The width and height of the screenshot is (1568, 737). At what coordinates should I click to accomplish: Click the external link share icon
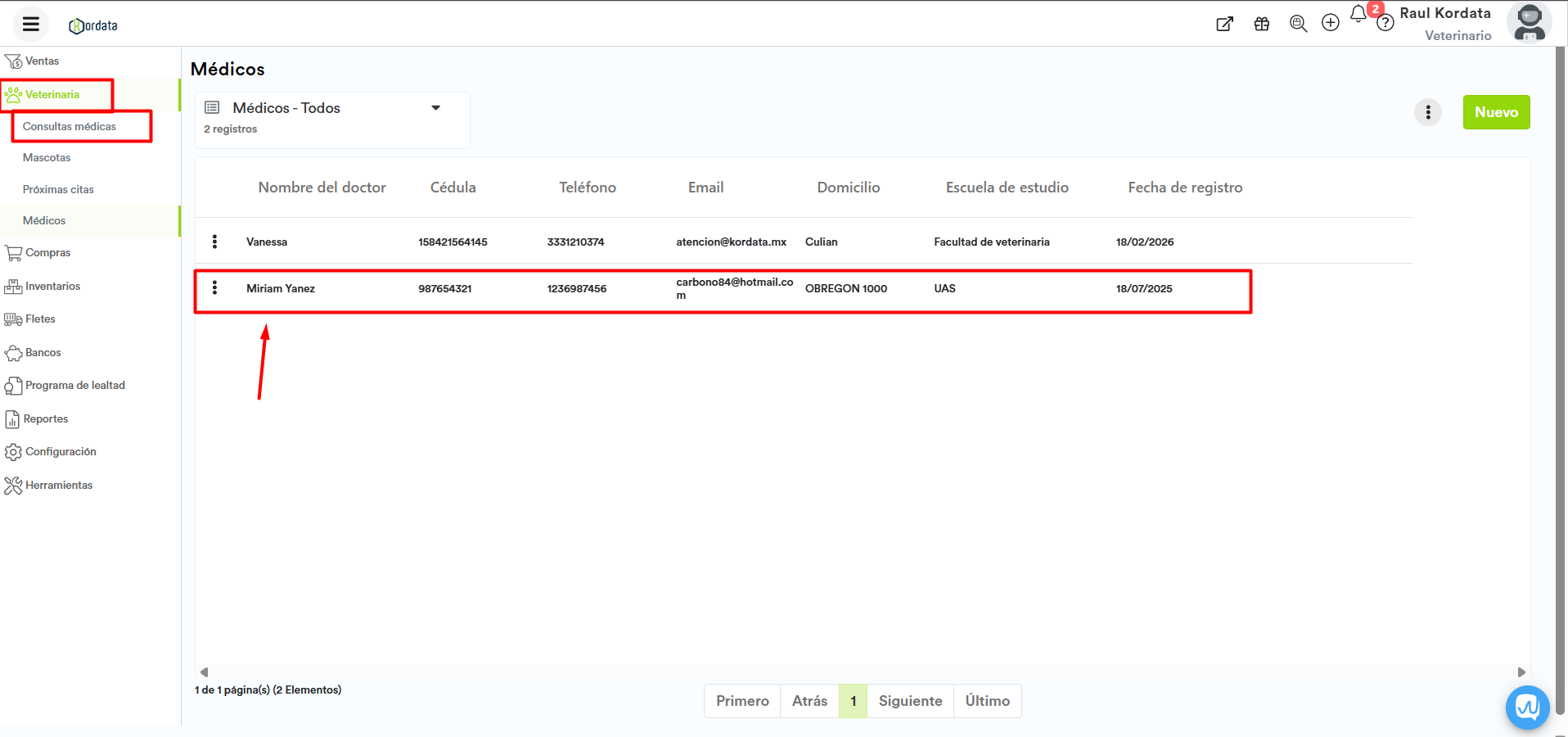click(1224, 24)
